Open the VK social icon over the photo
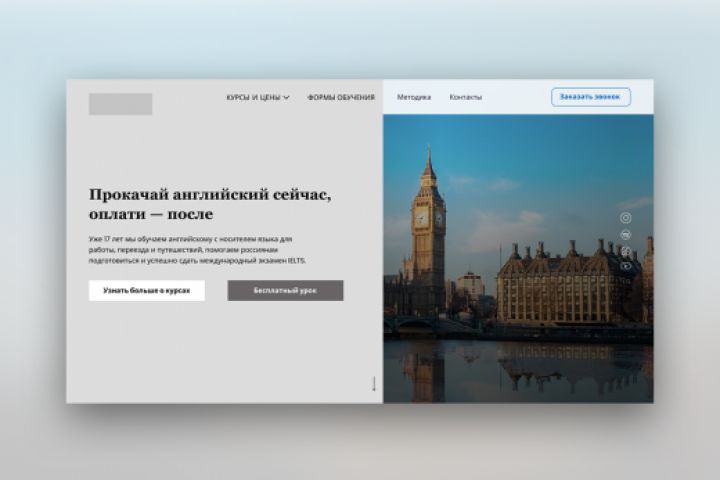 pyautogui.click(x=625, y=235)
